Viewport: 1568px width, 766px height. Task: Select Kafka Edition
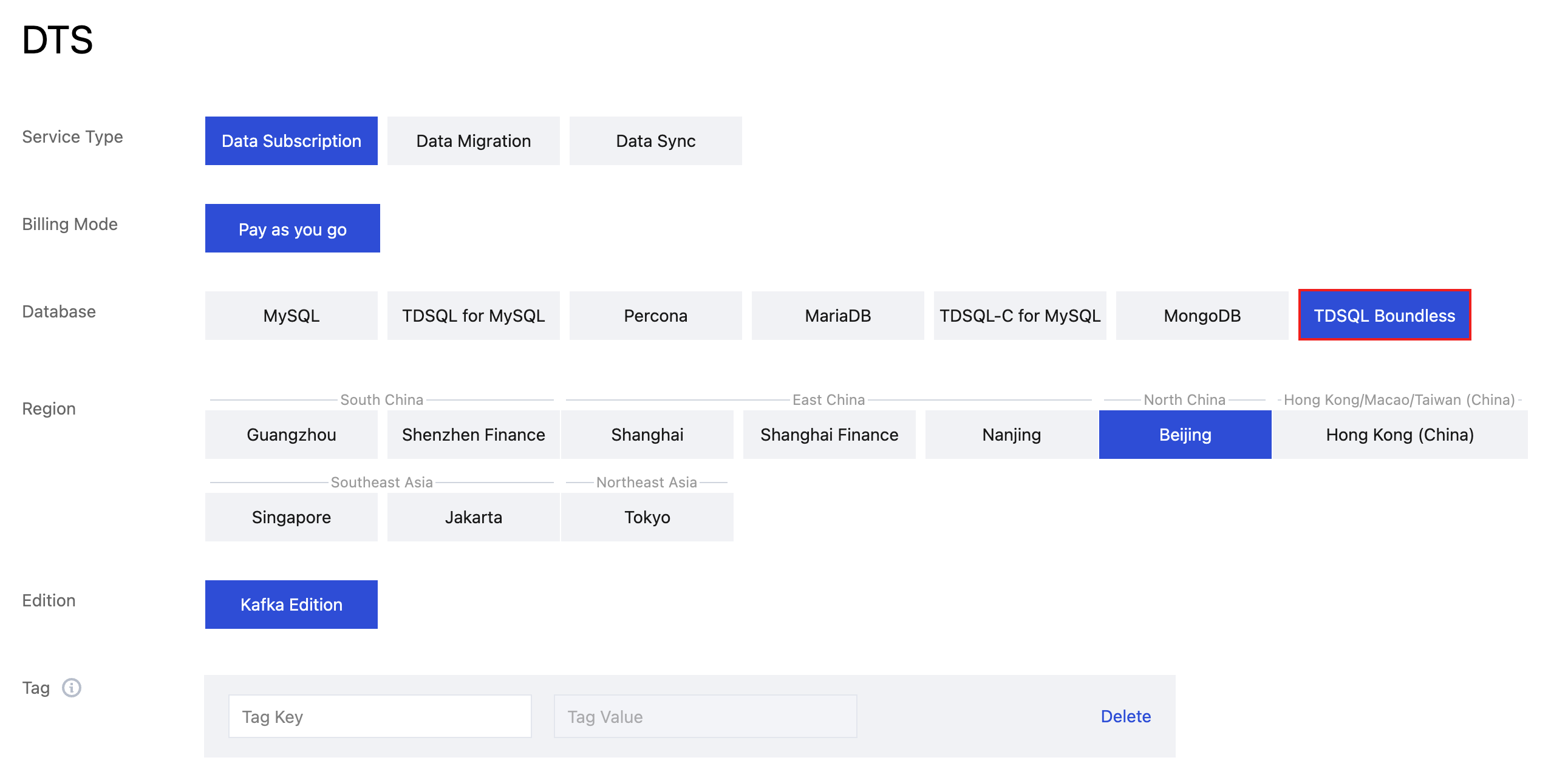(x=291, y=604)
